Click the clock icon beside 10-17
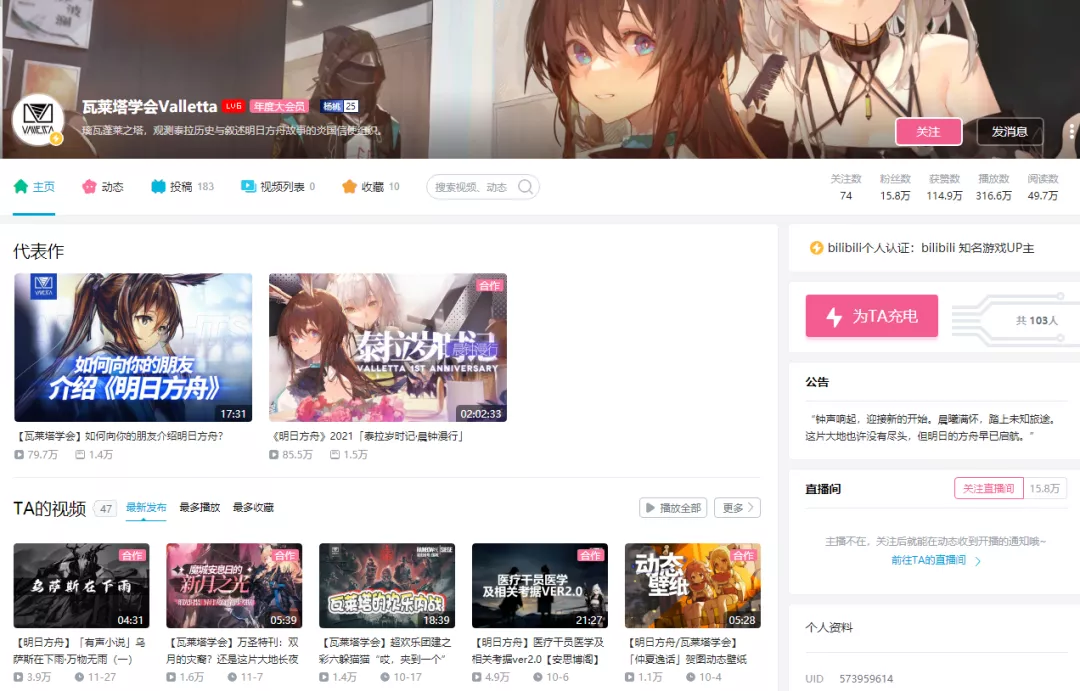This screenshot has width=1080, height=691. (x=386, y=677)
